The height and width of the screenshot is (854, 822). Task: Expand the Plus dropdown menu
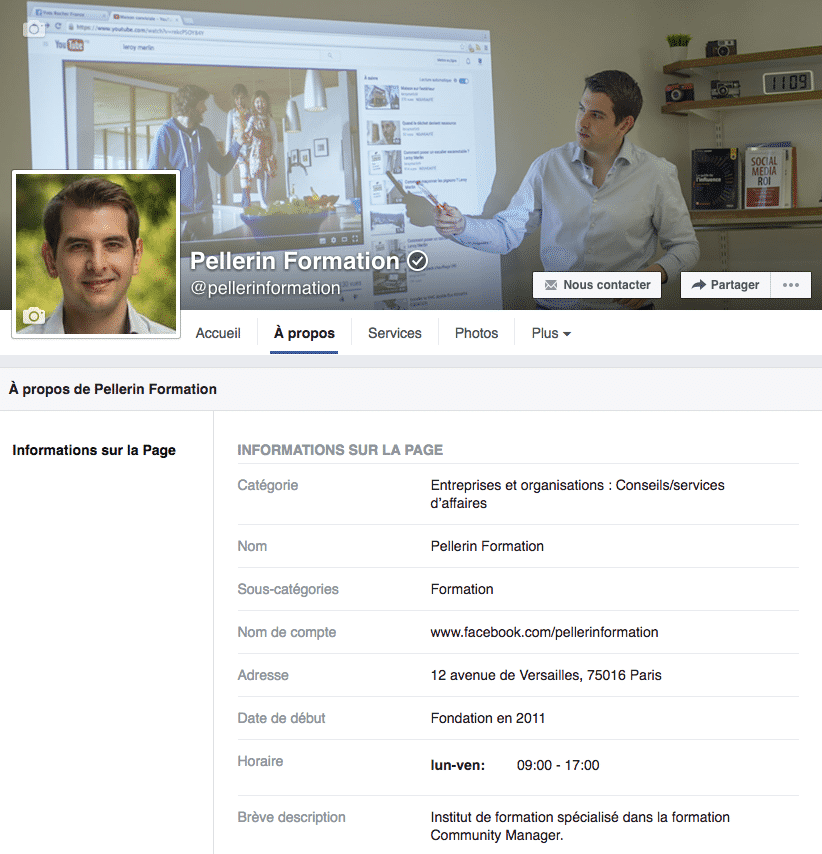tap(551, 333)
